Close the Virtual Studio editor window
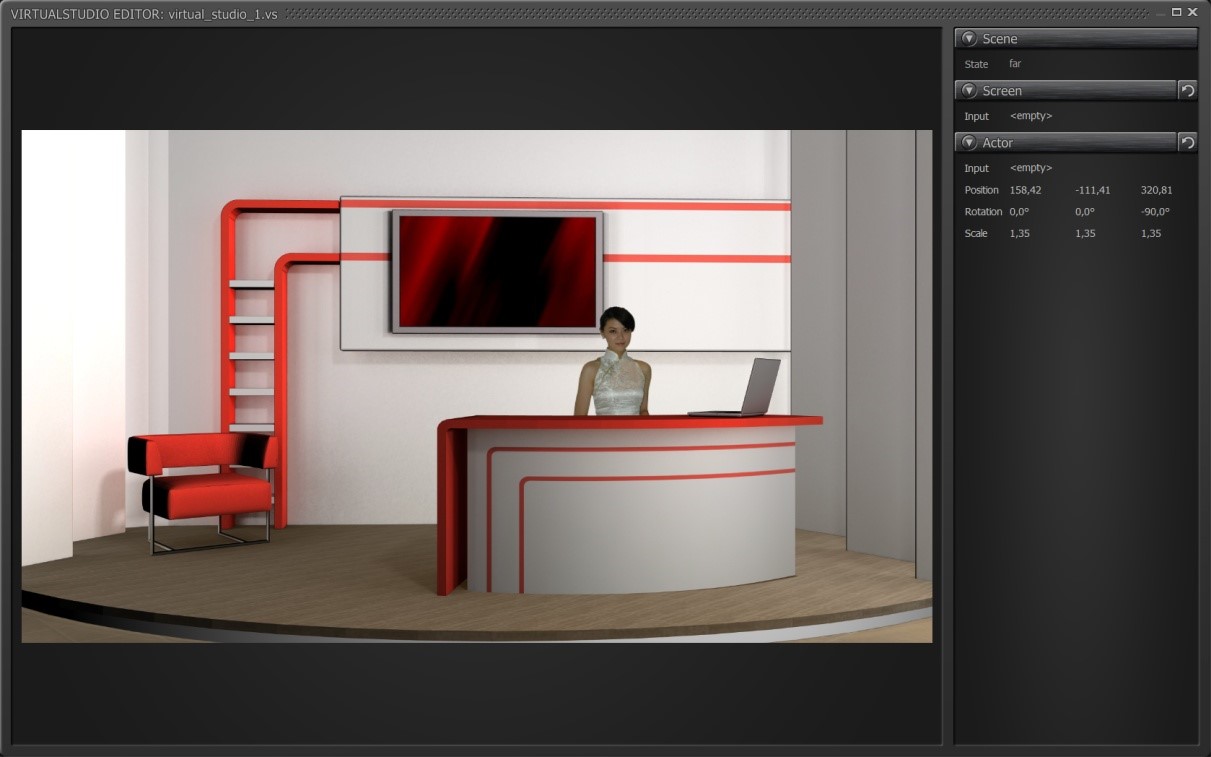 coord(1192,12)
